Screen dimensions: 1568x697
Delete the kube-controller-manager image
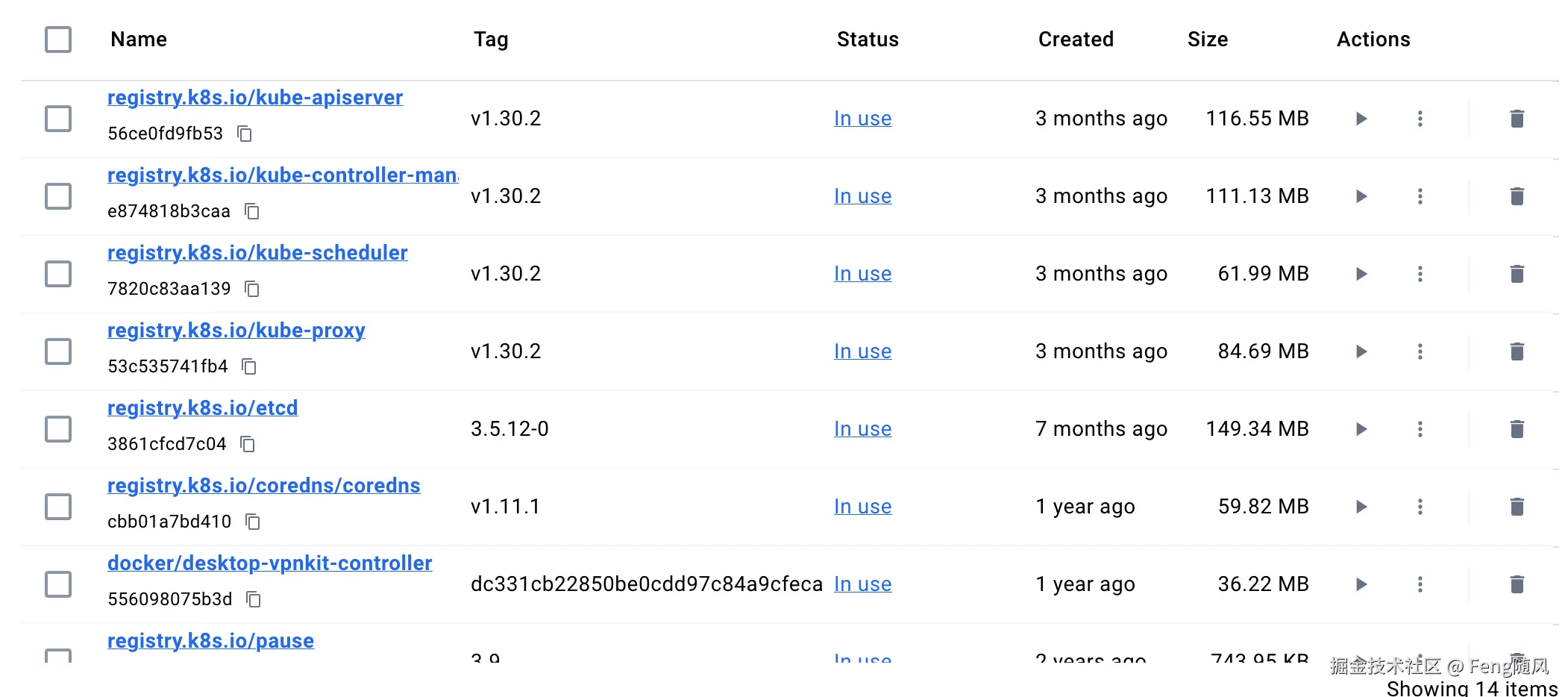(x=1517, y=196)
